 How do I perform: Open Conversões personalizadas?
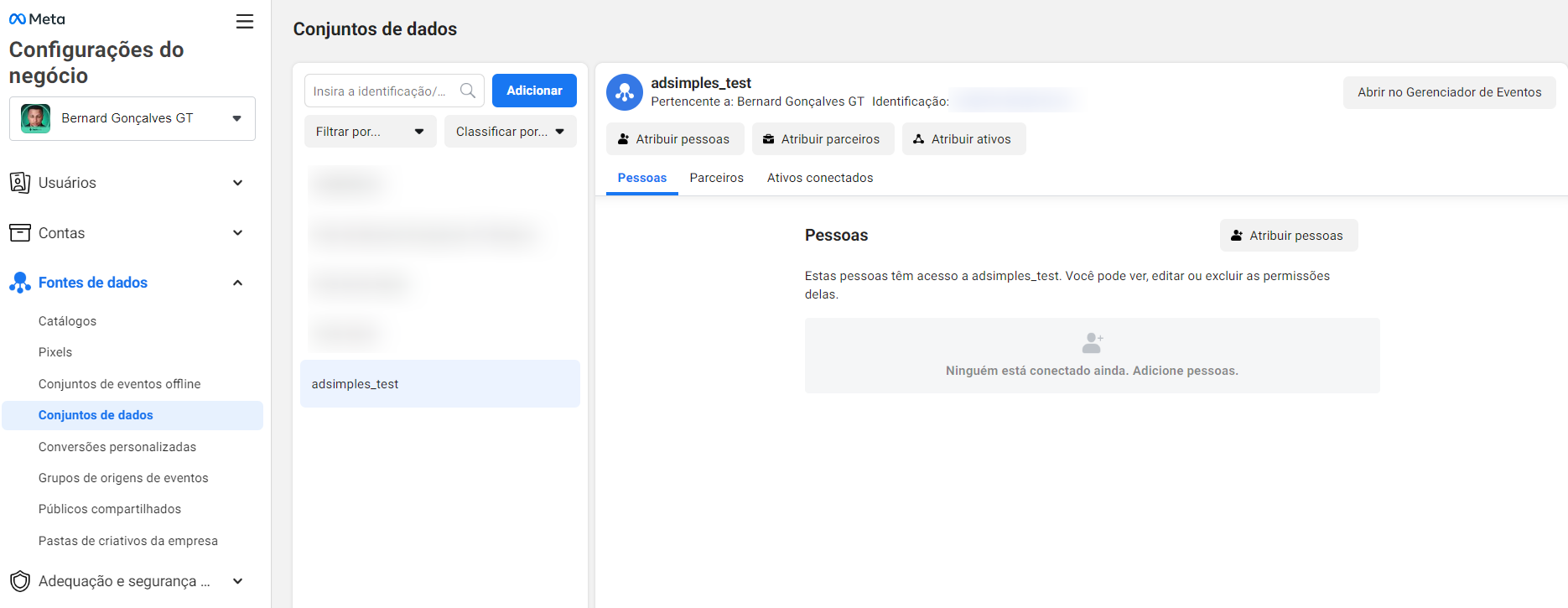[117, 447]
